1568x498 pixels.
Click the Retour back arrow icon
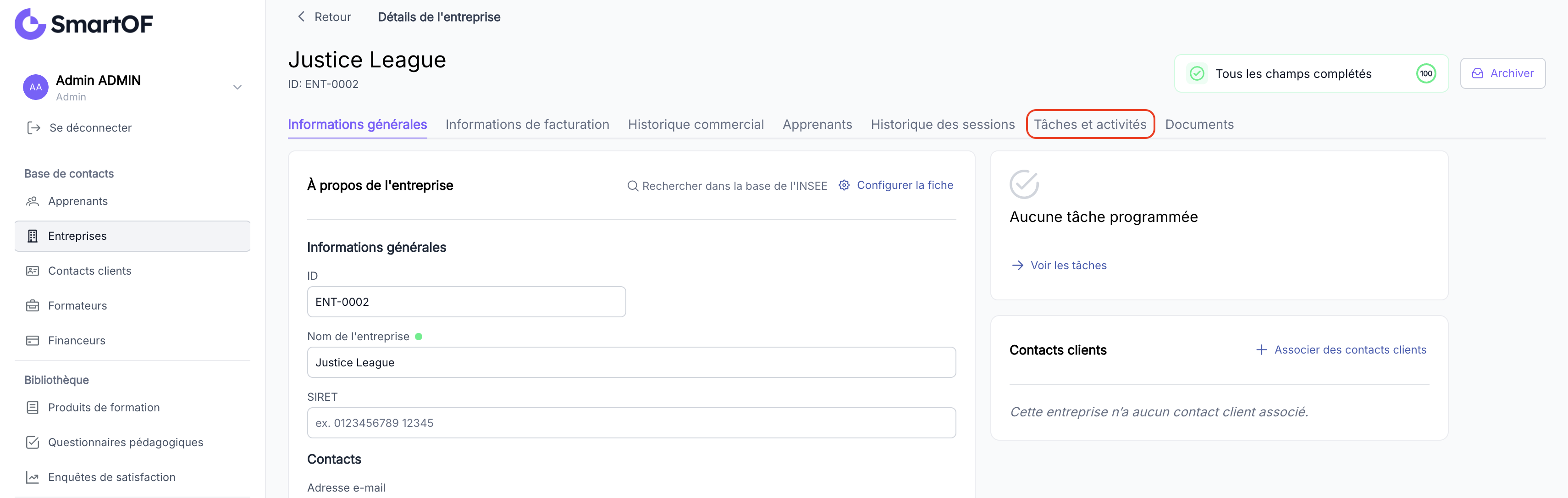pyautogui.click(x=301, y=17)
